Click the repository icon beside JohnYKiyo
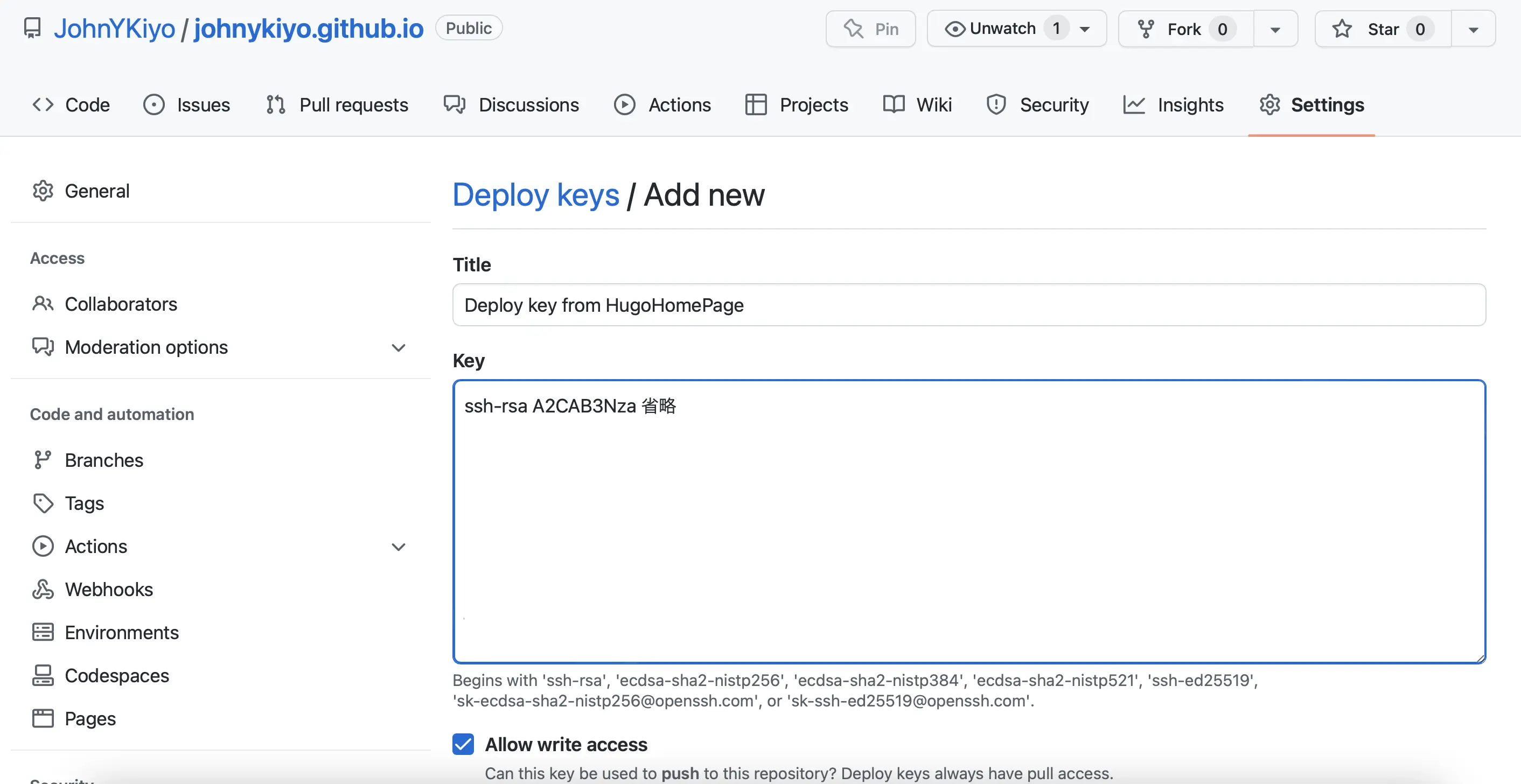Screen dimensions: 1521x784 (32, 28)
